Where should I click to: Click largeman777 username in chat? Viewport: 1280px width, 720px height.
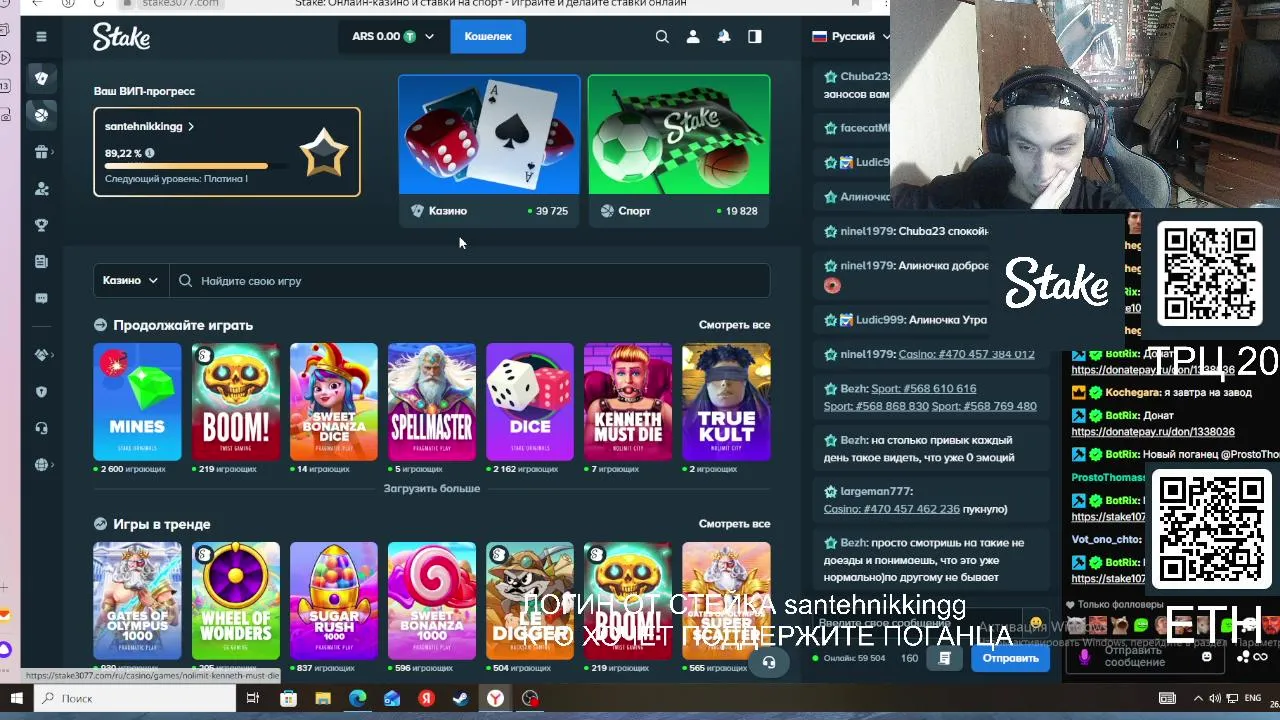click(877, 491)
